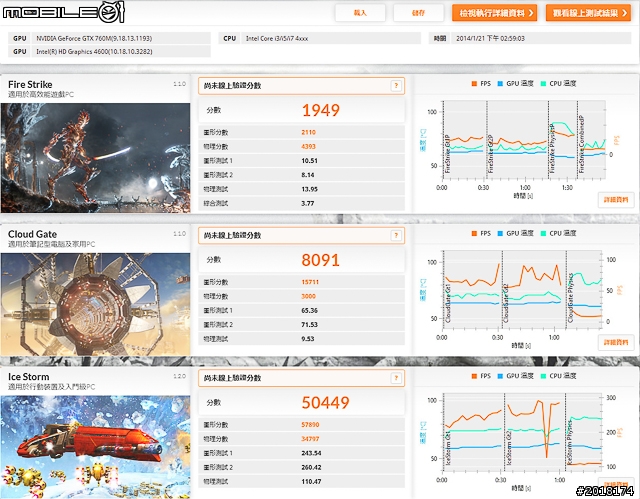
Task: Click Ice Storm graphics test 2 value 260.42
Action: [311, 468]
